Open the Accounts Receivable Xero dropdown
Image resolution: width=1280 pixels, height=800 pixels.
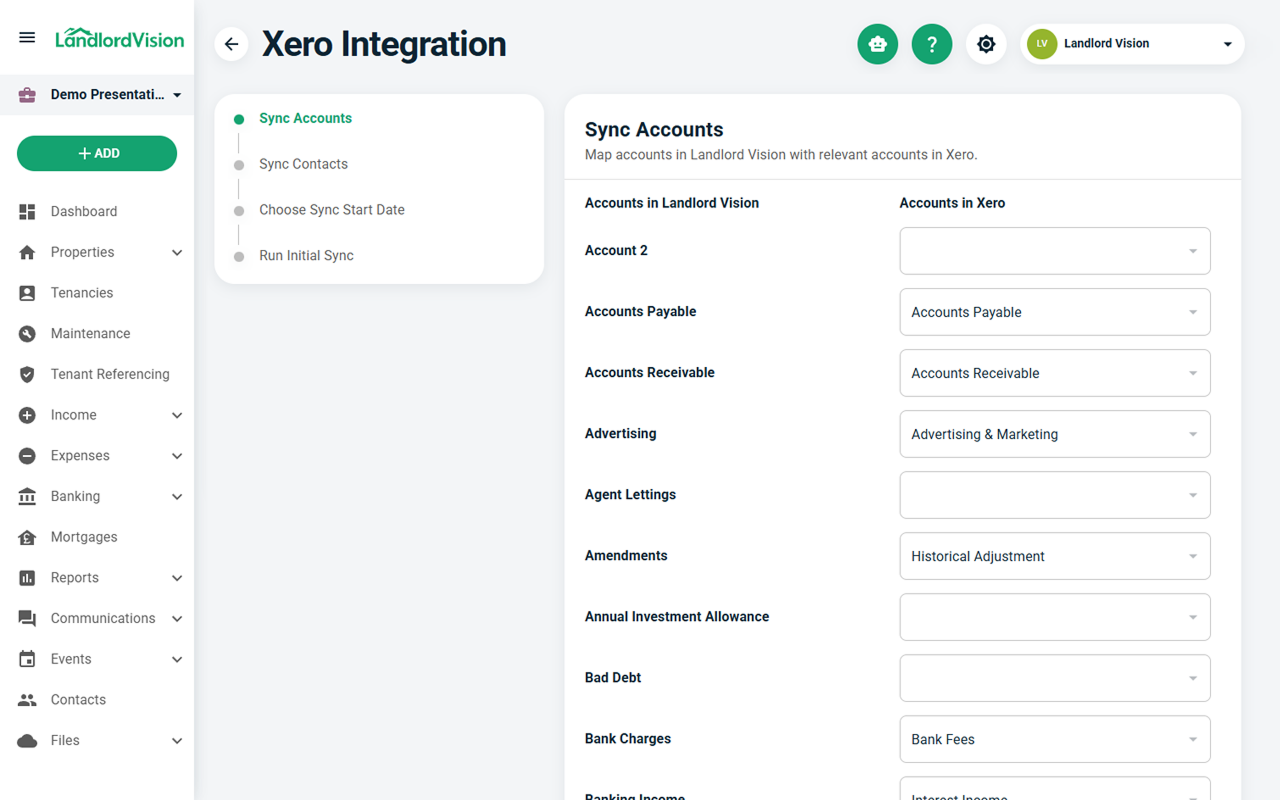click(x=1055, y=373)
